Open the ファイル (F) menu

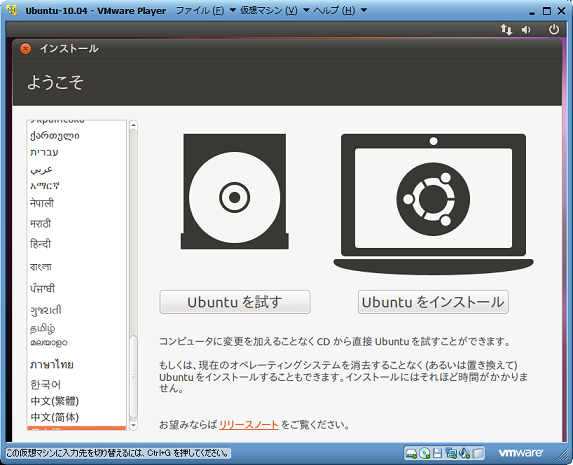(200, 11)
